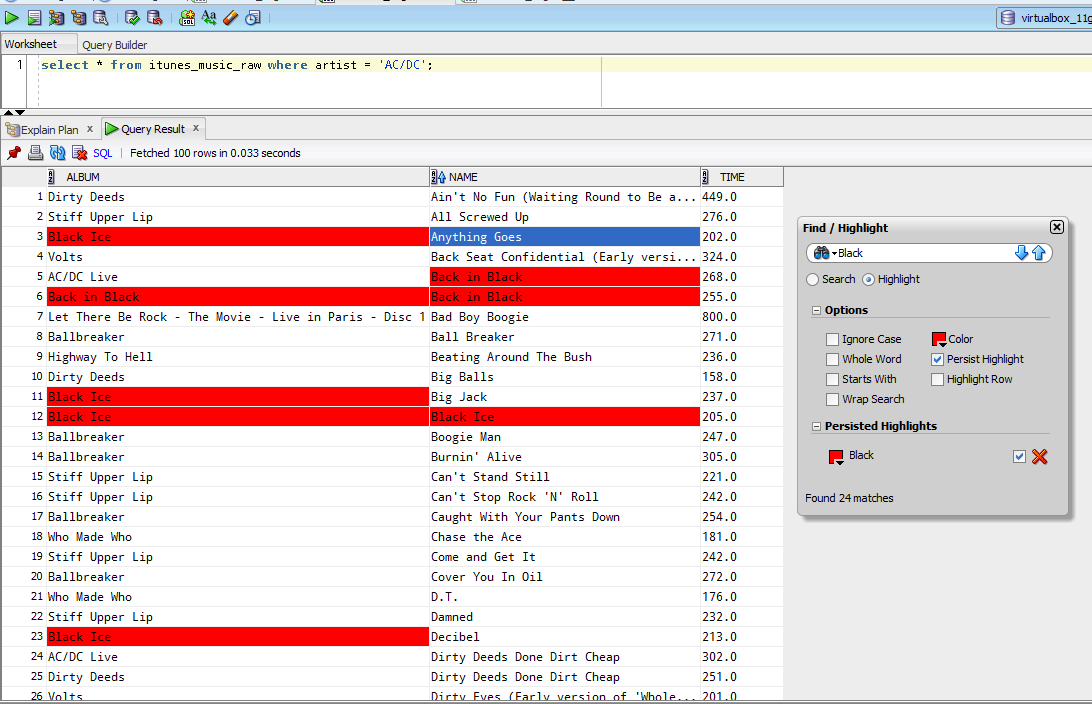Change the highlight Color swatch
The height and width of the screenshot is (704, 1092).
[938, 339]
